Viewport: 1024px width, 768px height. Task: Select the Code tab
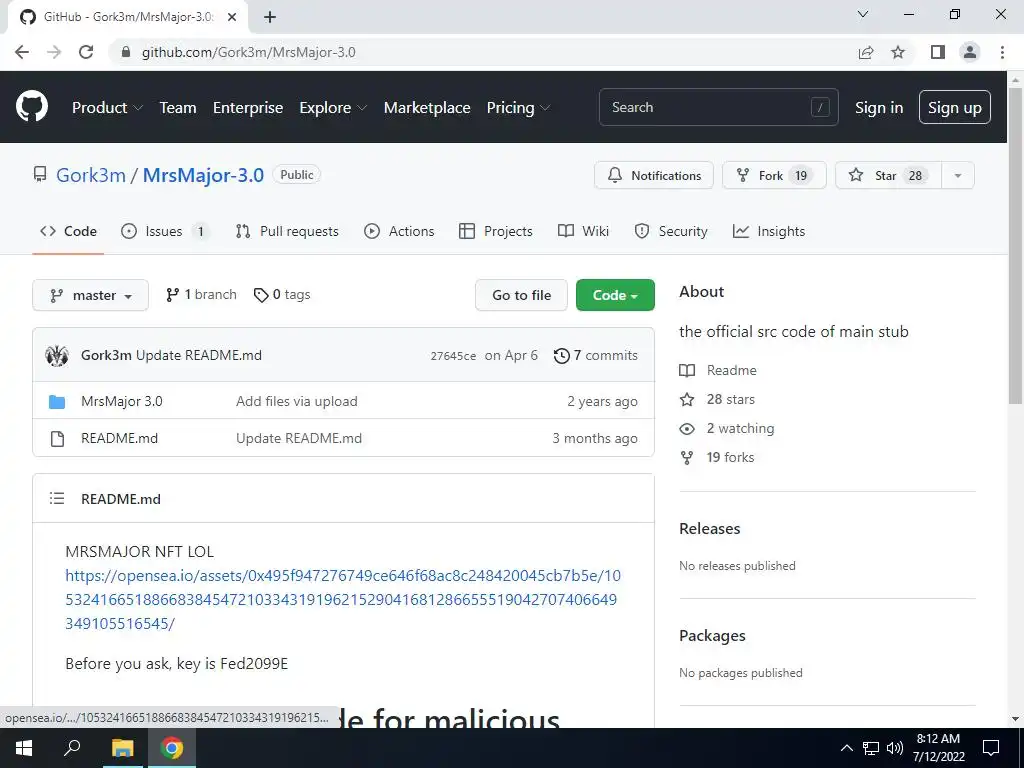click(68, 231)
